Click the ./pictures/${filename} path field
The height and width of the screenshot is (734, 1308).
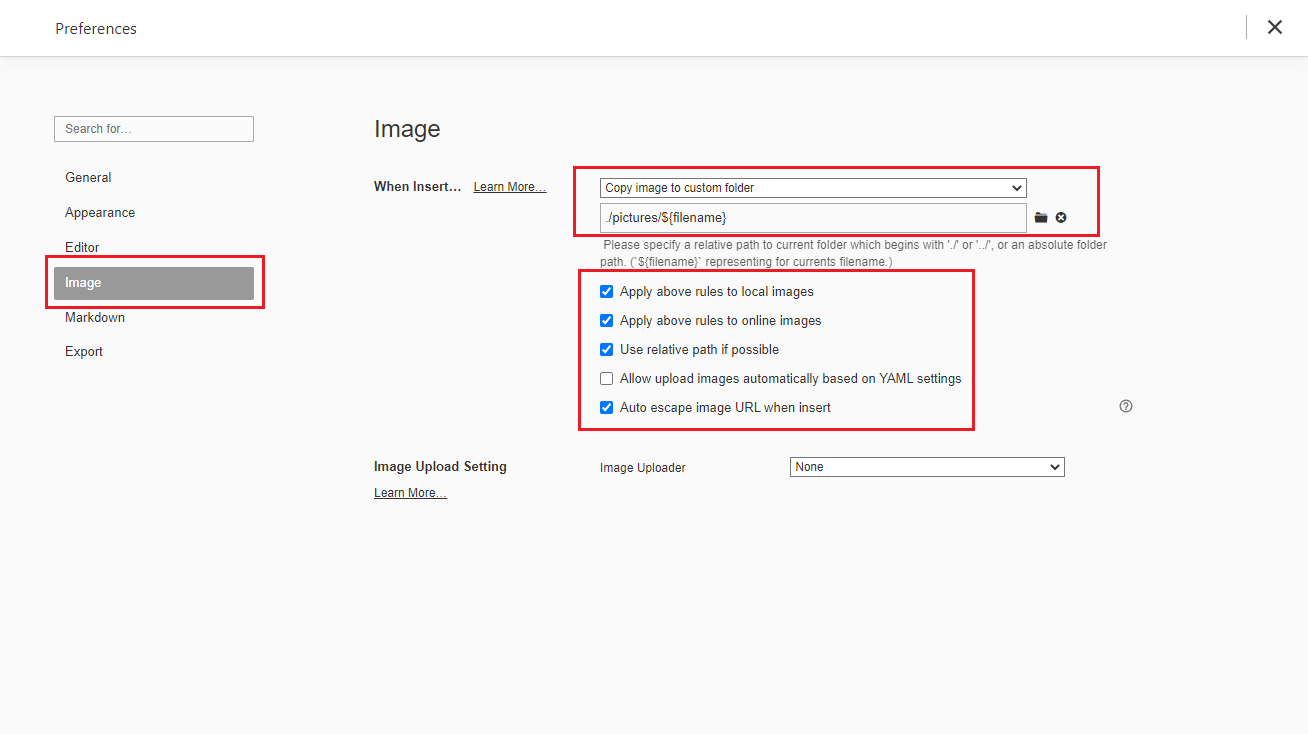813,217
